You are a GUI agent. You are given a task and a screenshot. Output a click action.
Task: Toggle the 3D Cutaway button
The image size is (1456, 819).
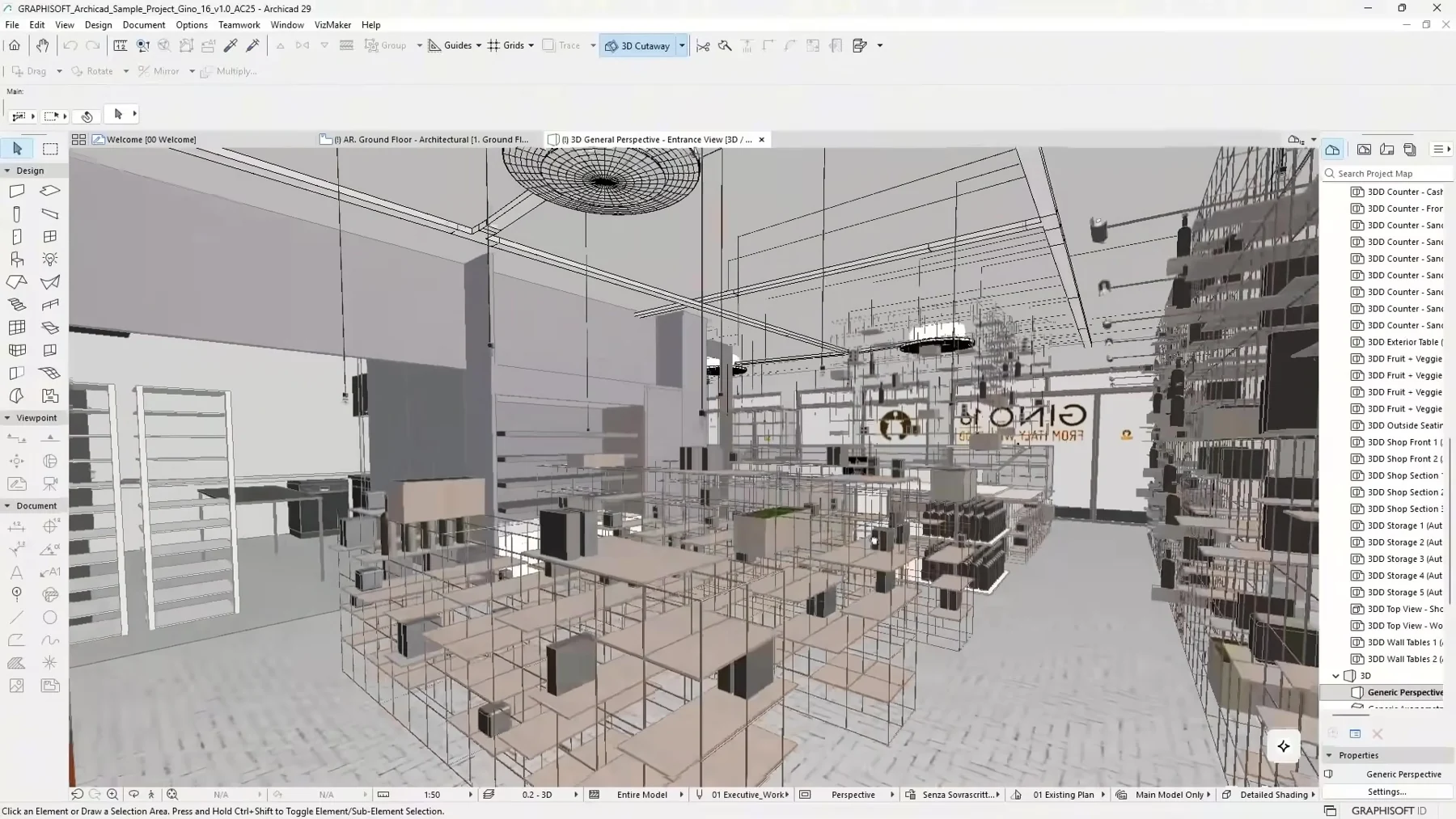(x=638, y=46)
